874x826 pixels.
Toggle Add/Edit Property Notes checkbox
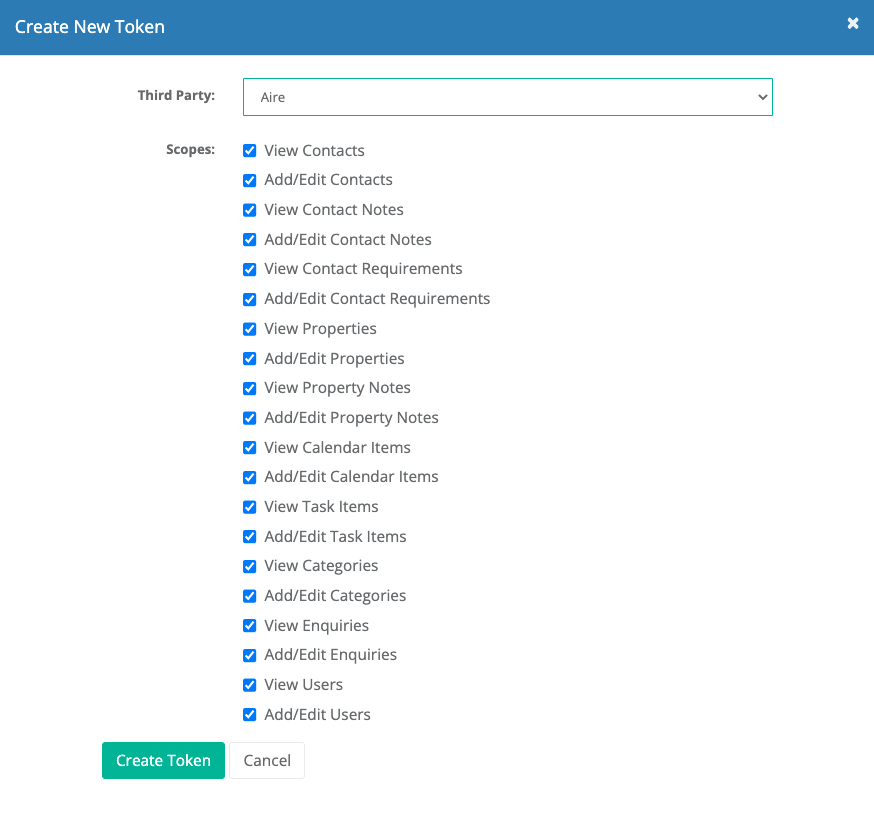pyautogui.click(x=250, y=418)
